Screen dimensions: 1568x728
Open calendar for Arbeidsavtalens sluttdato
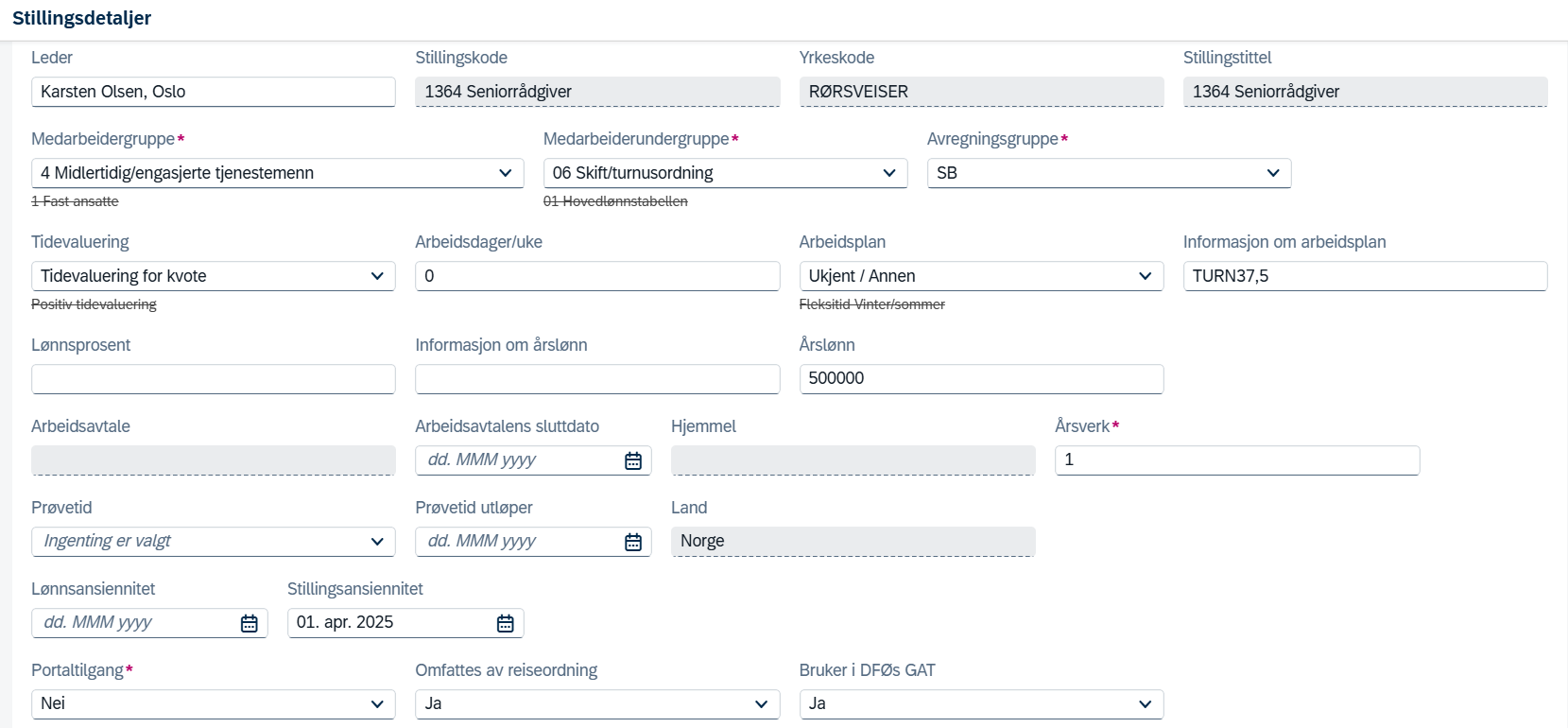[633, 460]
